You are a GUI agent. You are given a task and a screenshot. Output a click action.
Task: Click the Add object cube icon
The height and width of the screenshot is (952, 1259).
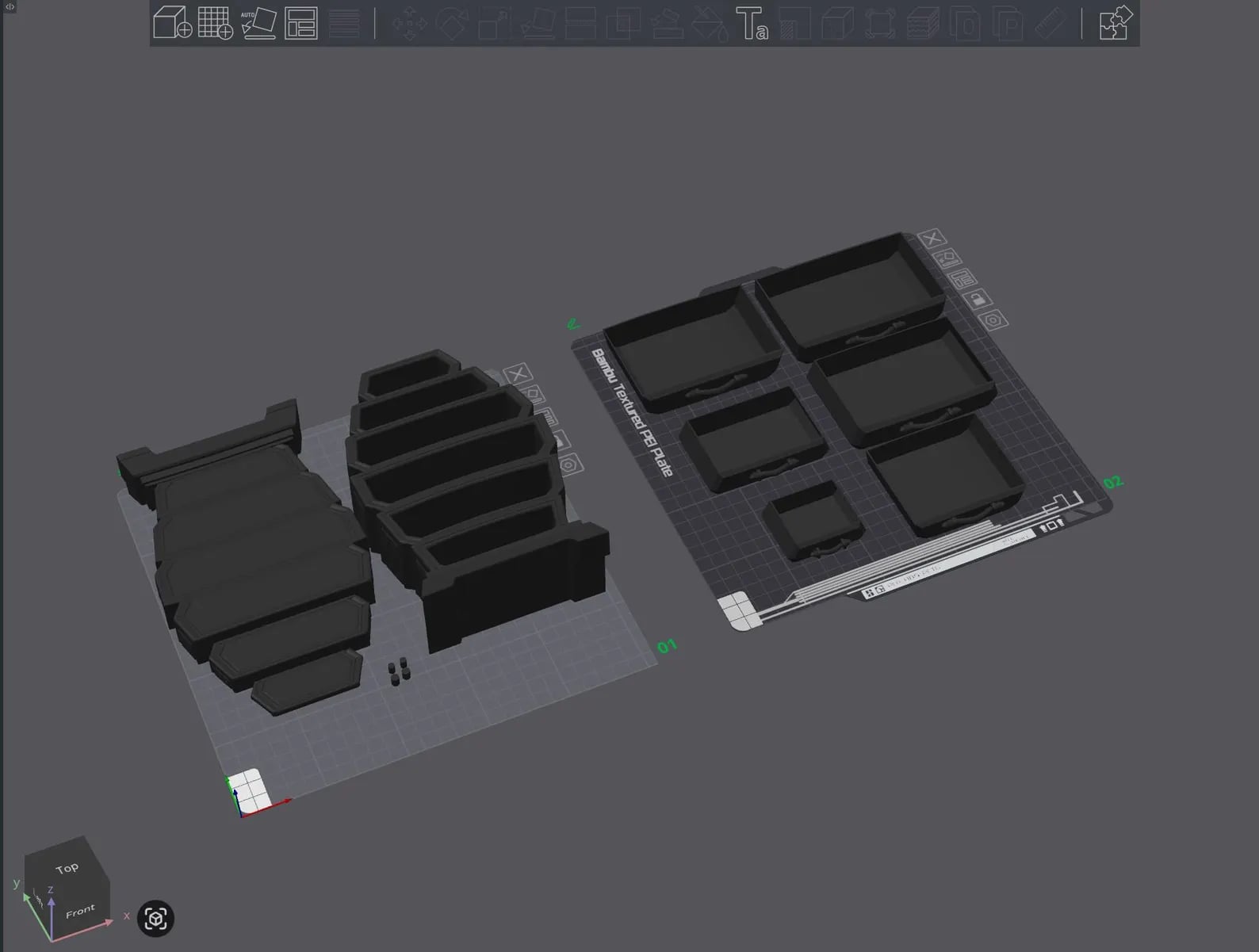click(x=172, y=23)
